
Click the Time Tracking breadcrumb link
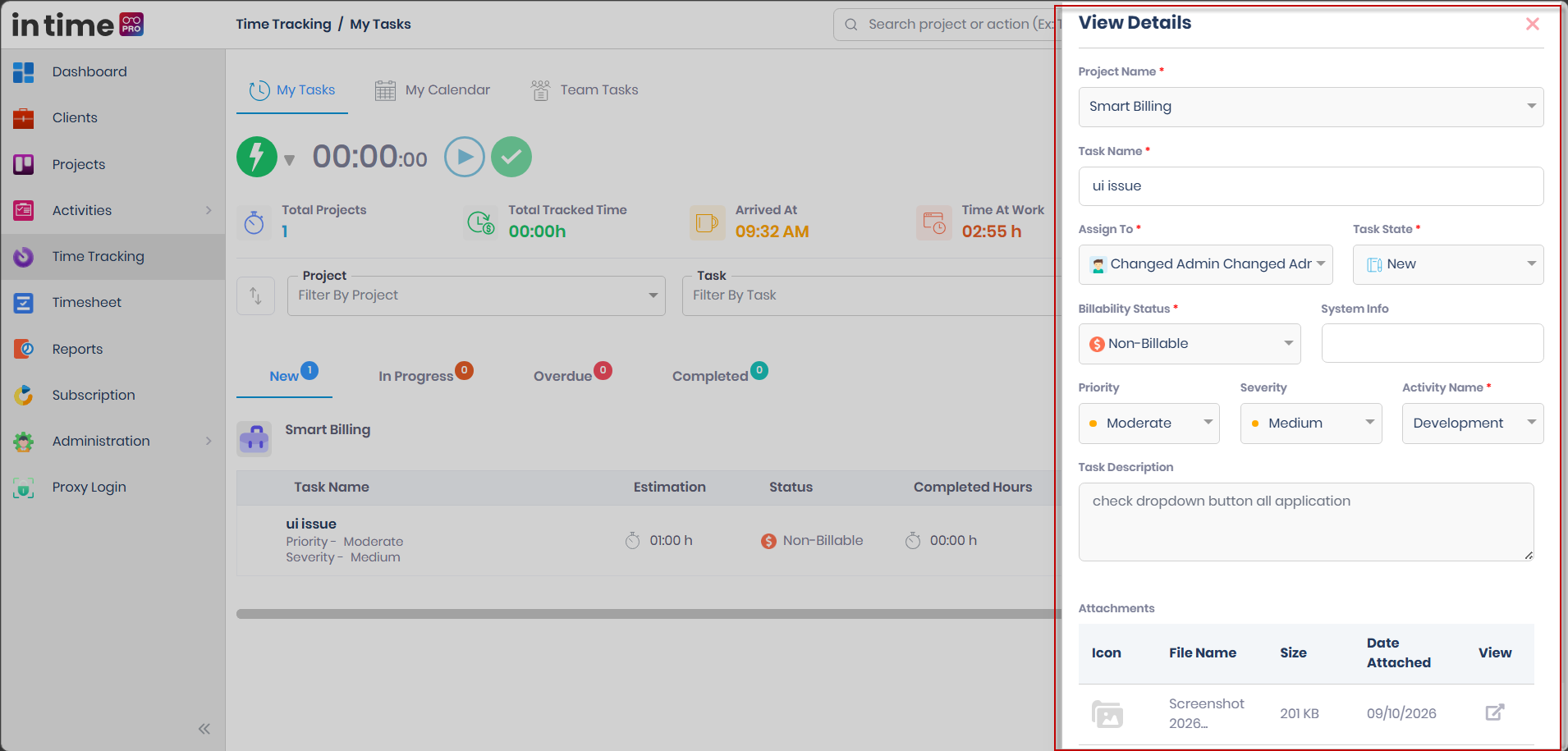click(284, 24)
